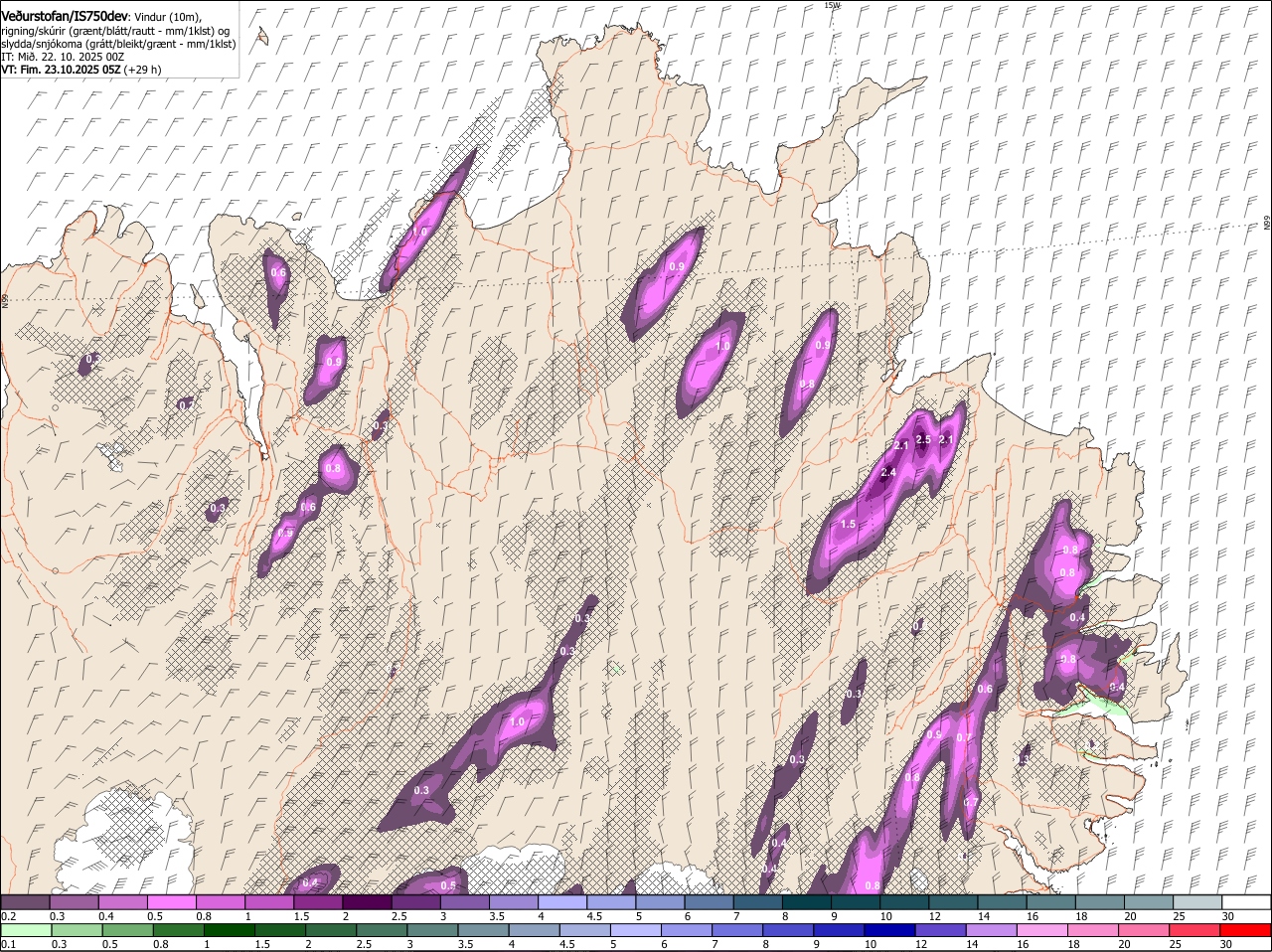Click the dark green 1 swatch in lower legend

coord(229,931)
